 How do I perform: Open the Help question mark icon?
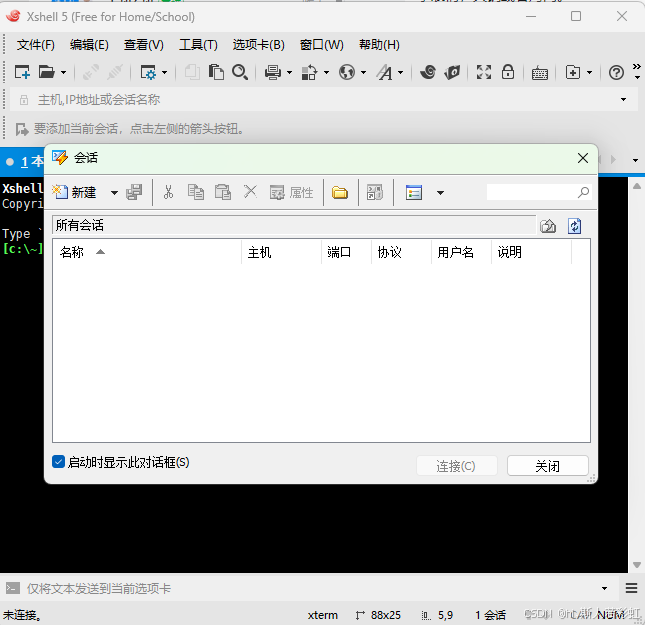coord(616,73)
